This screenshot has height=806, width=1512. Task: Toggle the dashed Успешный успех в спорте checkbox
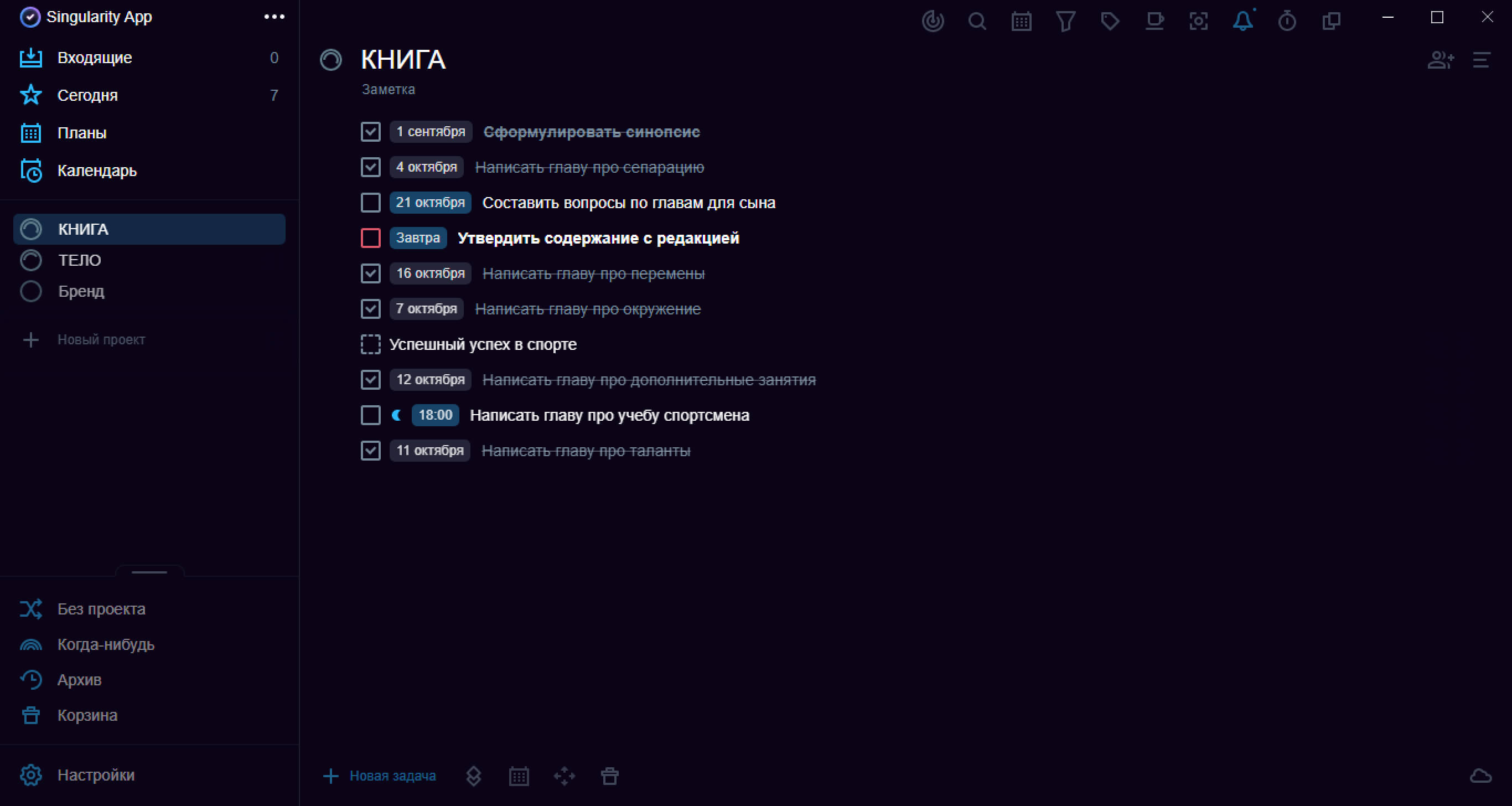tap(370, 344)
